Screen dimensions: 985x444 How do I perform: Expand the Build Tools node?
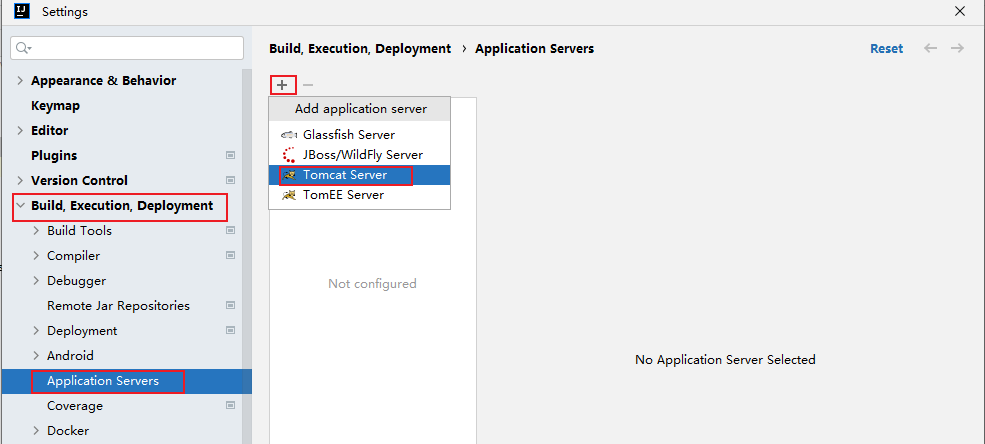[36, 230]
